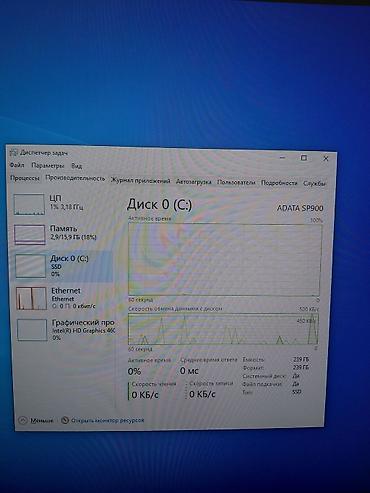Open the Журнал приложений tab
This screenshot has width=370, height=493.
[x=140, y=181]
